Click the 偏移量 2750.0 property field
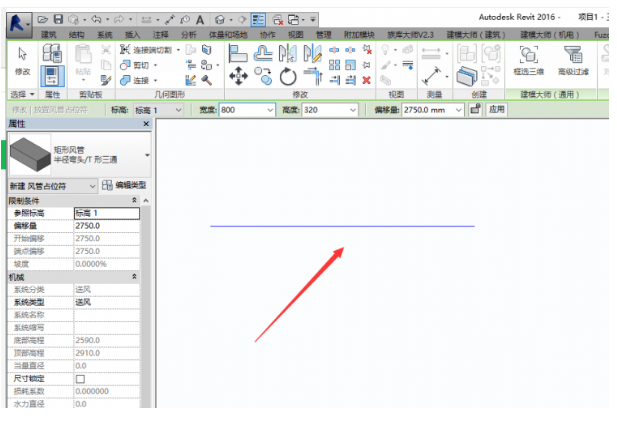This screenshot has width=617, height=422. pos(107,226)
